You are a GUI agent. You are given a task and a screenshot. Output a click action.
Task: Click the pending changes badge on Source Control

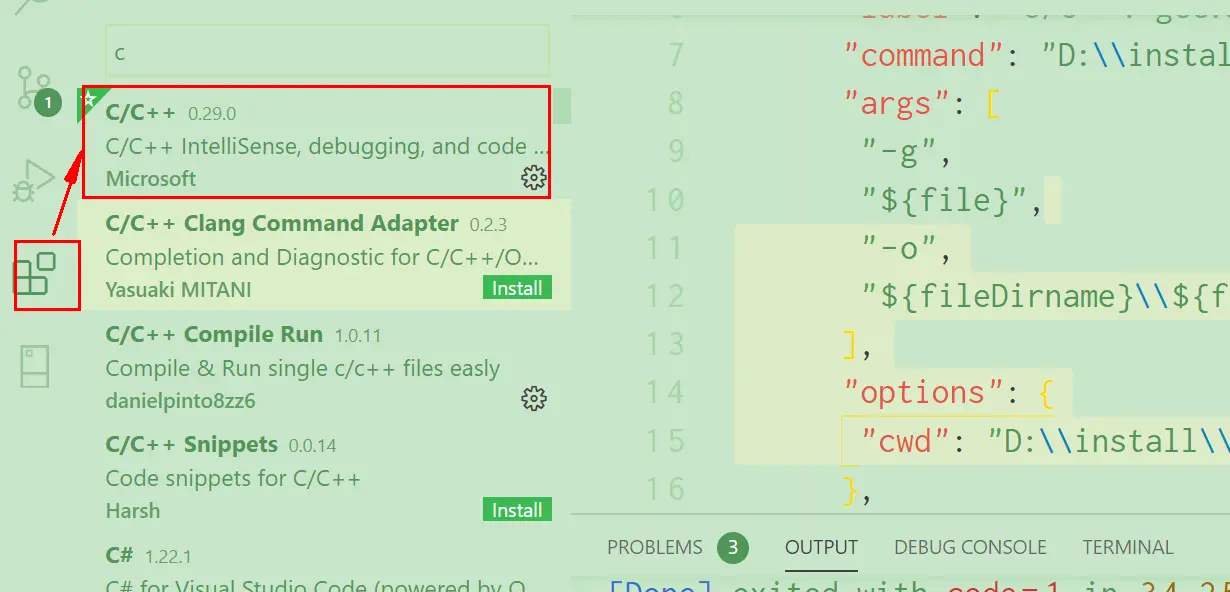(46, 102)
